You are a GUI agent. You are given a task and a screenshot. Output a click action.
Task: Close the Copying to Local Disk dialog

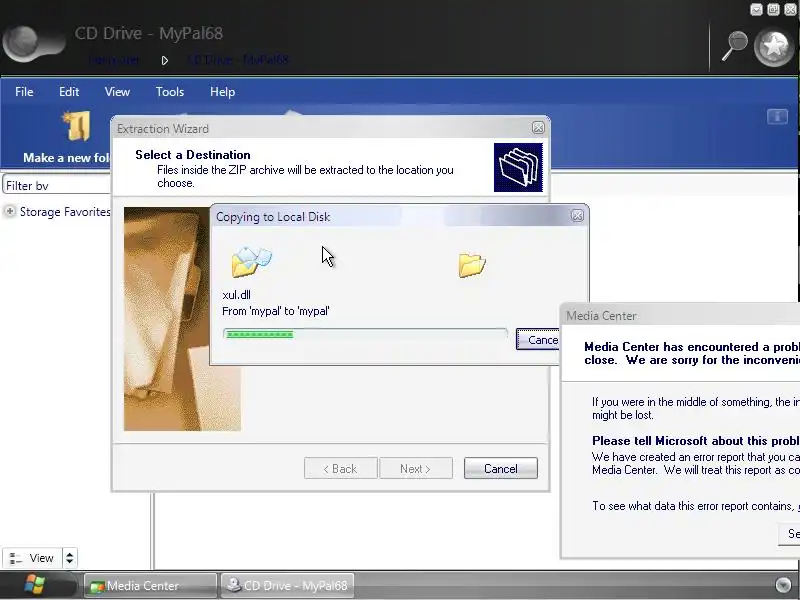(x=577, y=216)
